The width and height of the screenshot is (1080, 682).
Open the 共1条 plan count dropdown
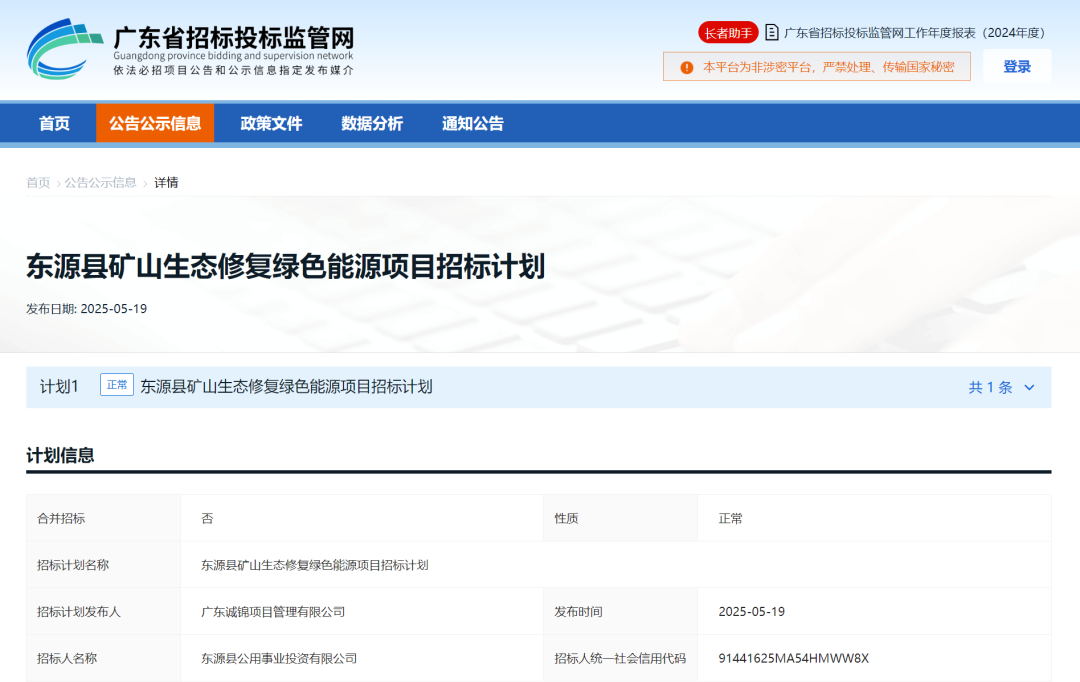[x=990, y=388]
